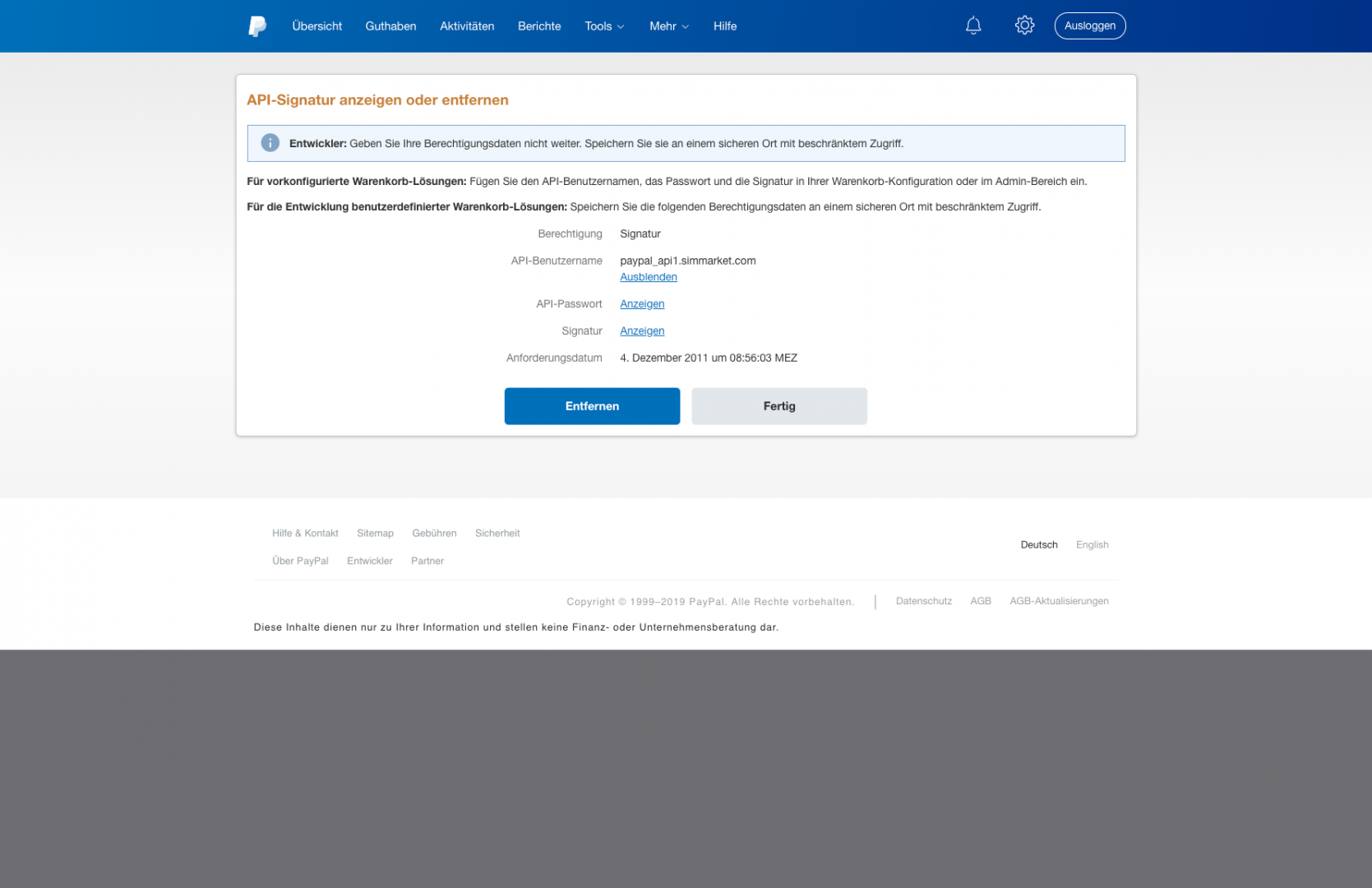Open the notifications bell
This screenshot has width=1372, height=888.
tap(973, 26)
